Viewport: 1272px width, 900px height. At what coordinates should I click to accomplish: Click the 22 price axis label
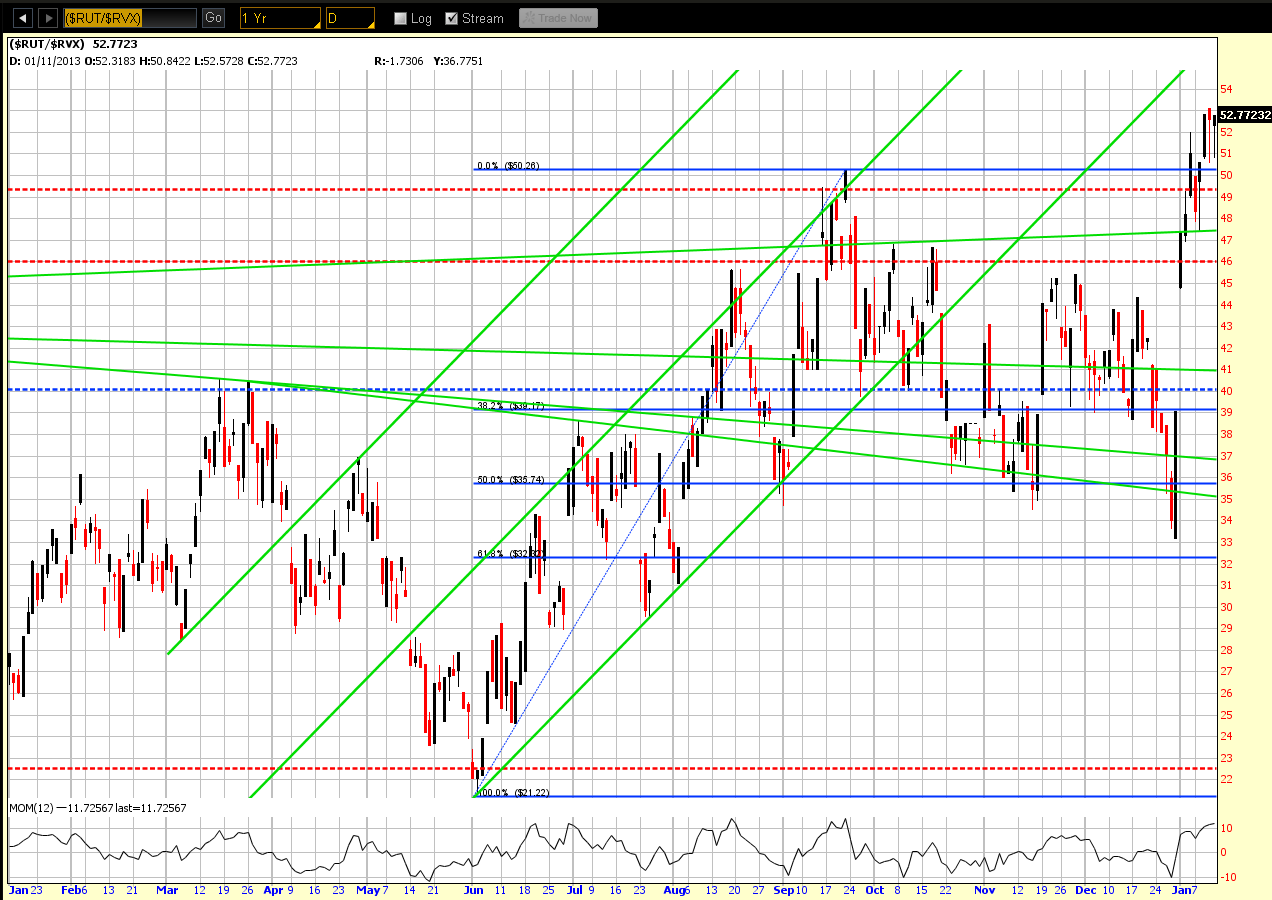pyautogui.click(x=1225, y=779)
